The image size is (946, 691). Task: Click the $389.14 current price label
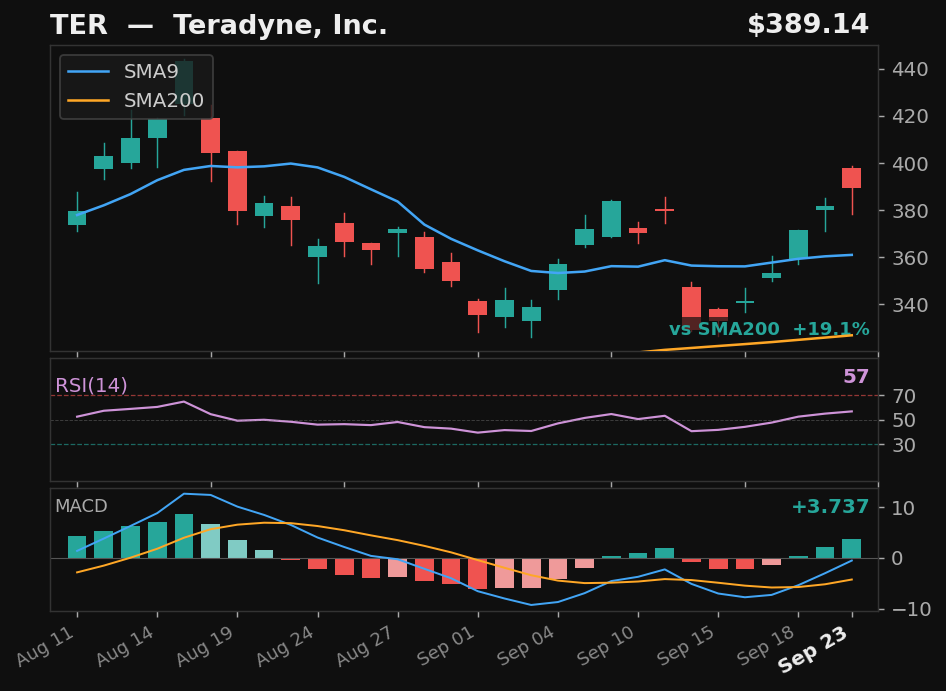808,25
